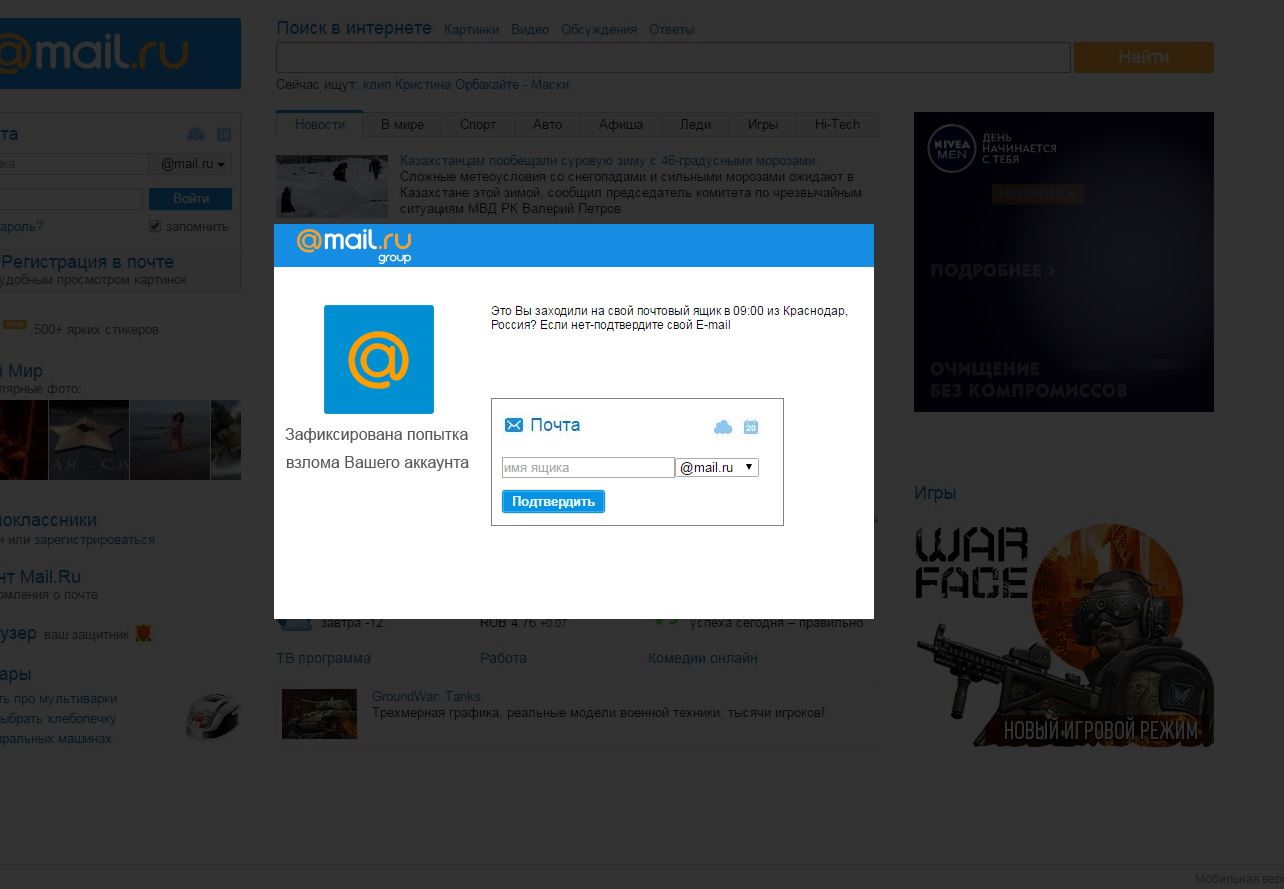This screenshot has width=1284, height=889.
Task: Click the main internet search input field
Action: 673,57
